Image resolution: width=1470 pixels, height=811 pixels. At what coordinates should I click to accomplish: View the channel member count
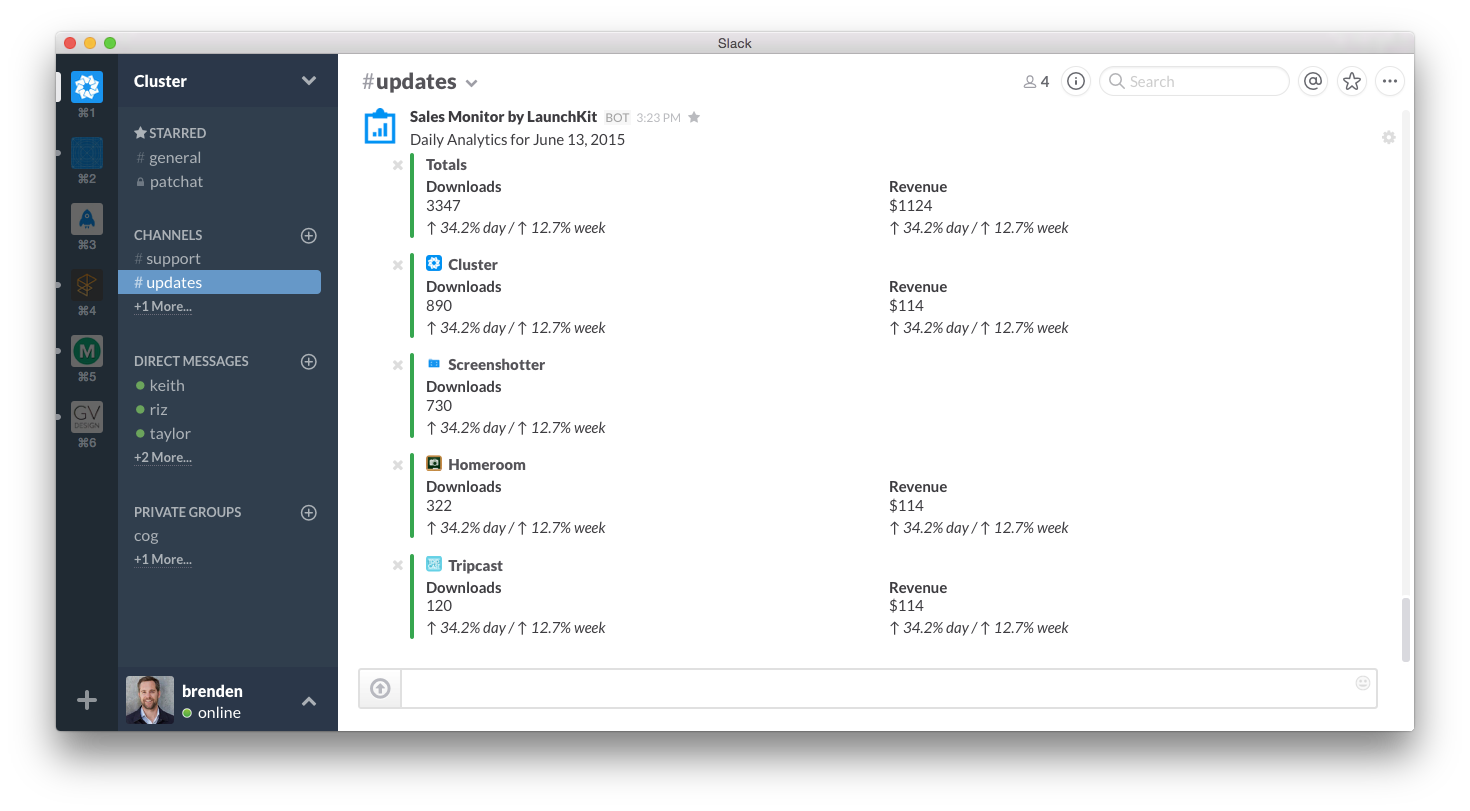[x=1036, y=82]
